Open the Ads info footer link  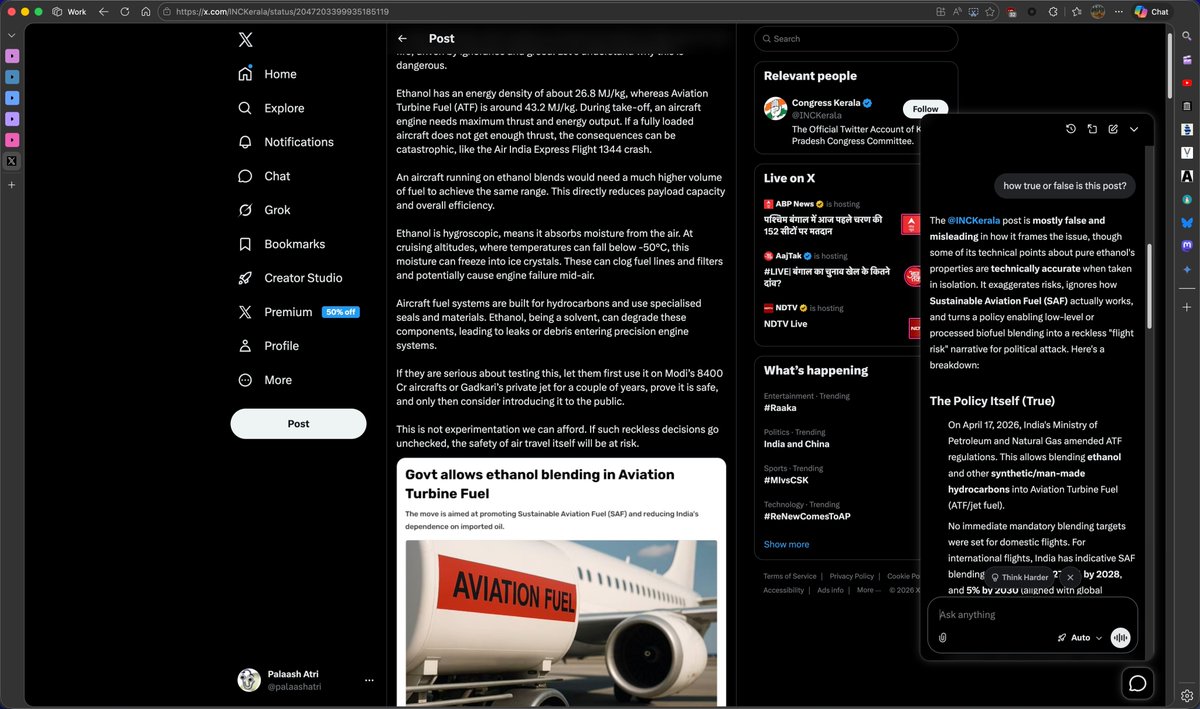click(830, 590)
